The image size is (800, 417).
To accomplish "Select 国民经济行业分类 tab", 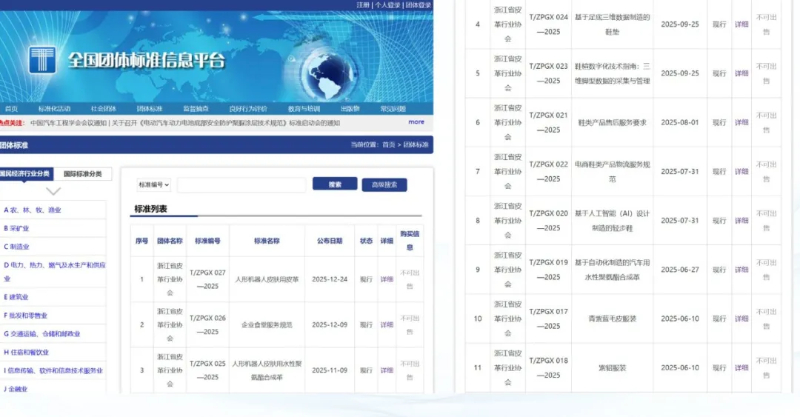I will (x=27, y=173).
